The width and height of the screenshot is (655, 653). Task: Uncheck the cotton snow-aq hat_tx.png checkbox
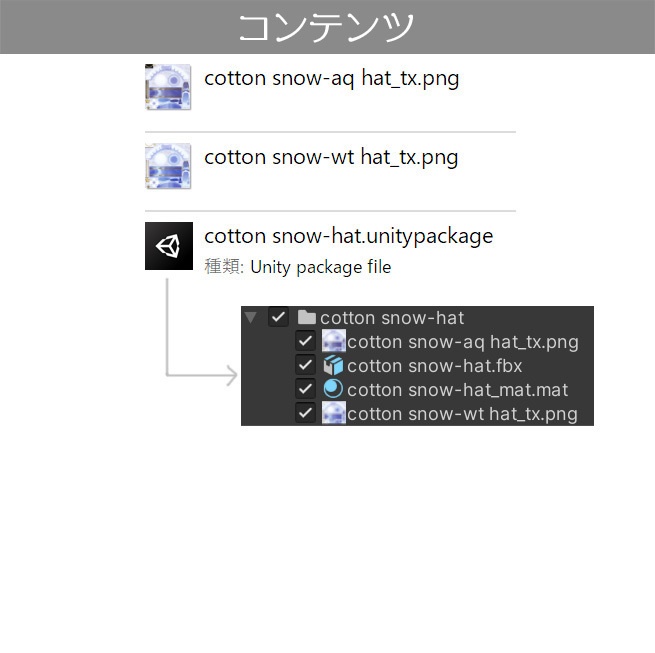click(306, 342)
